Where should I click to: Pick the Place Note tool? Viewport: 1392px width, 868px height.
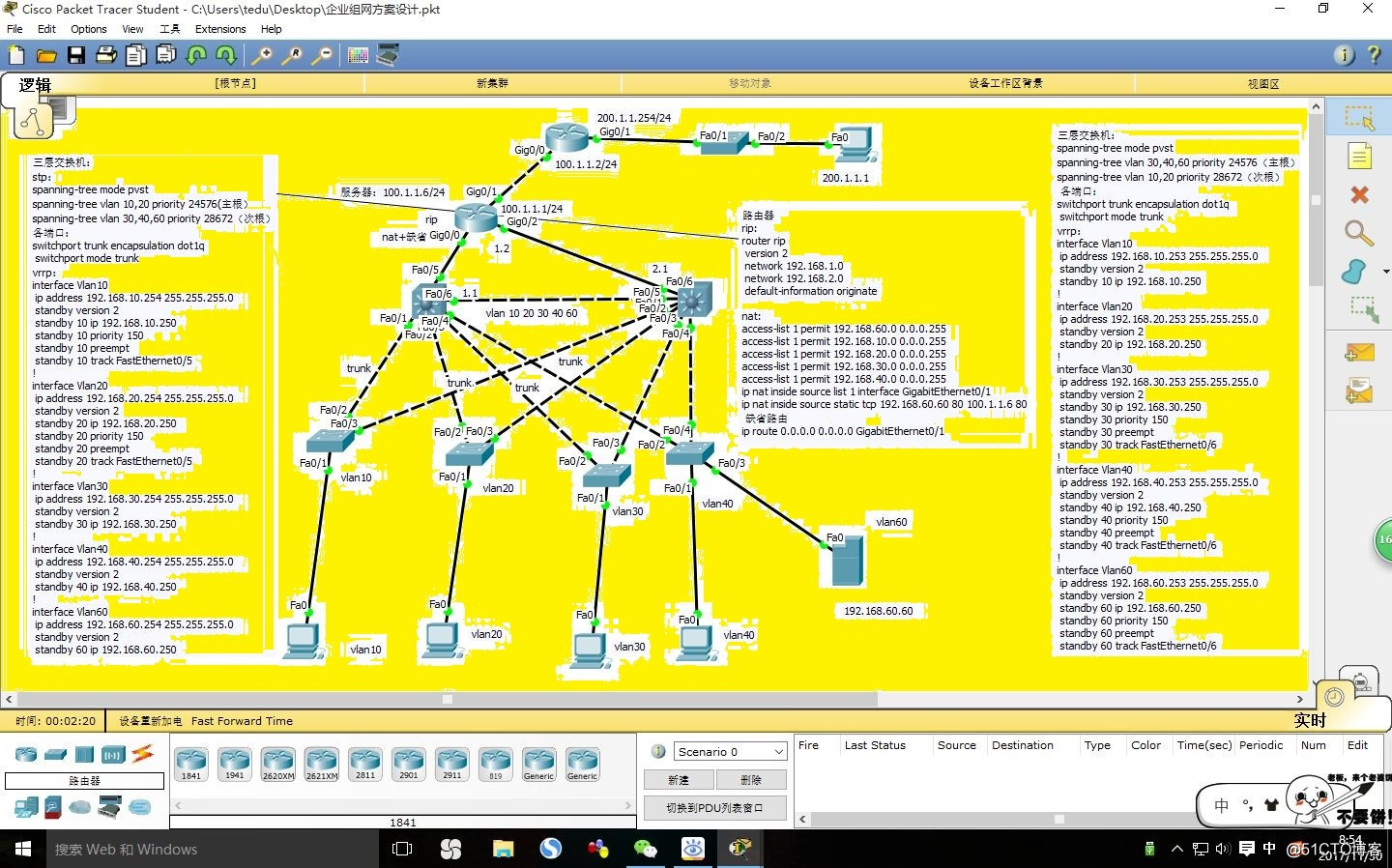pyautogui.click(x=1359, y=156)
